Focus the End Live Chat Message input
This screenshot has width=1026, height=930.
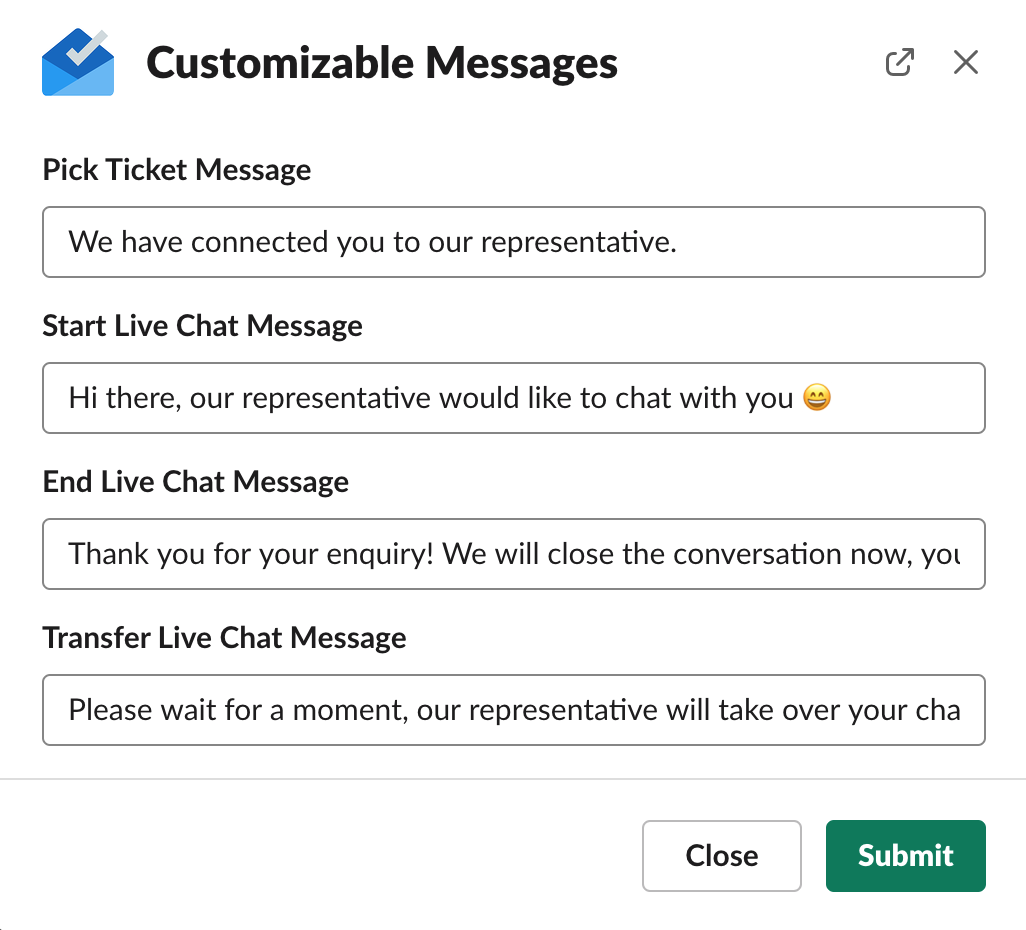coord(514,554)
